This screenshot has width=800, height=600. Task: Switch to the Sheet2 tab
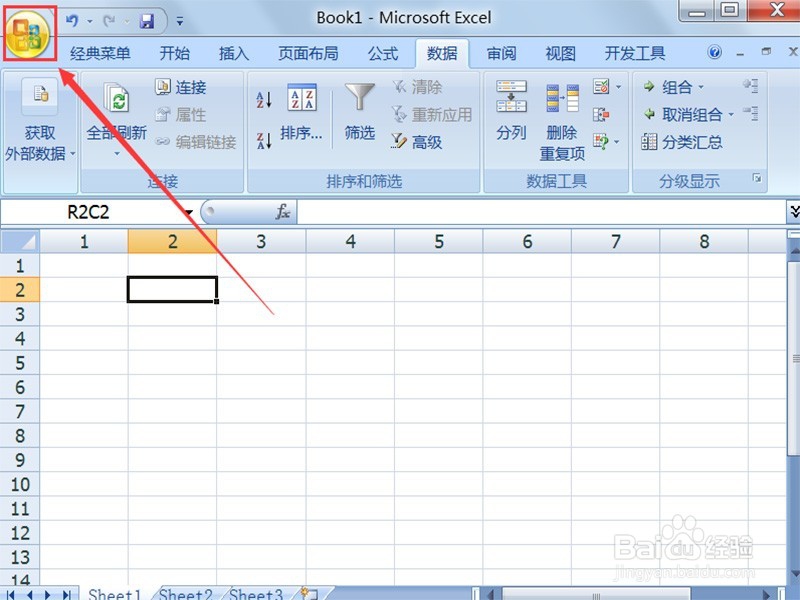tap(186, 593)
